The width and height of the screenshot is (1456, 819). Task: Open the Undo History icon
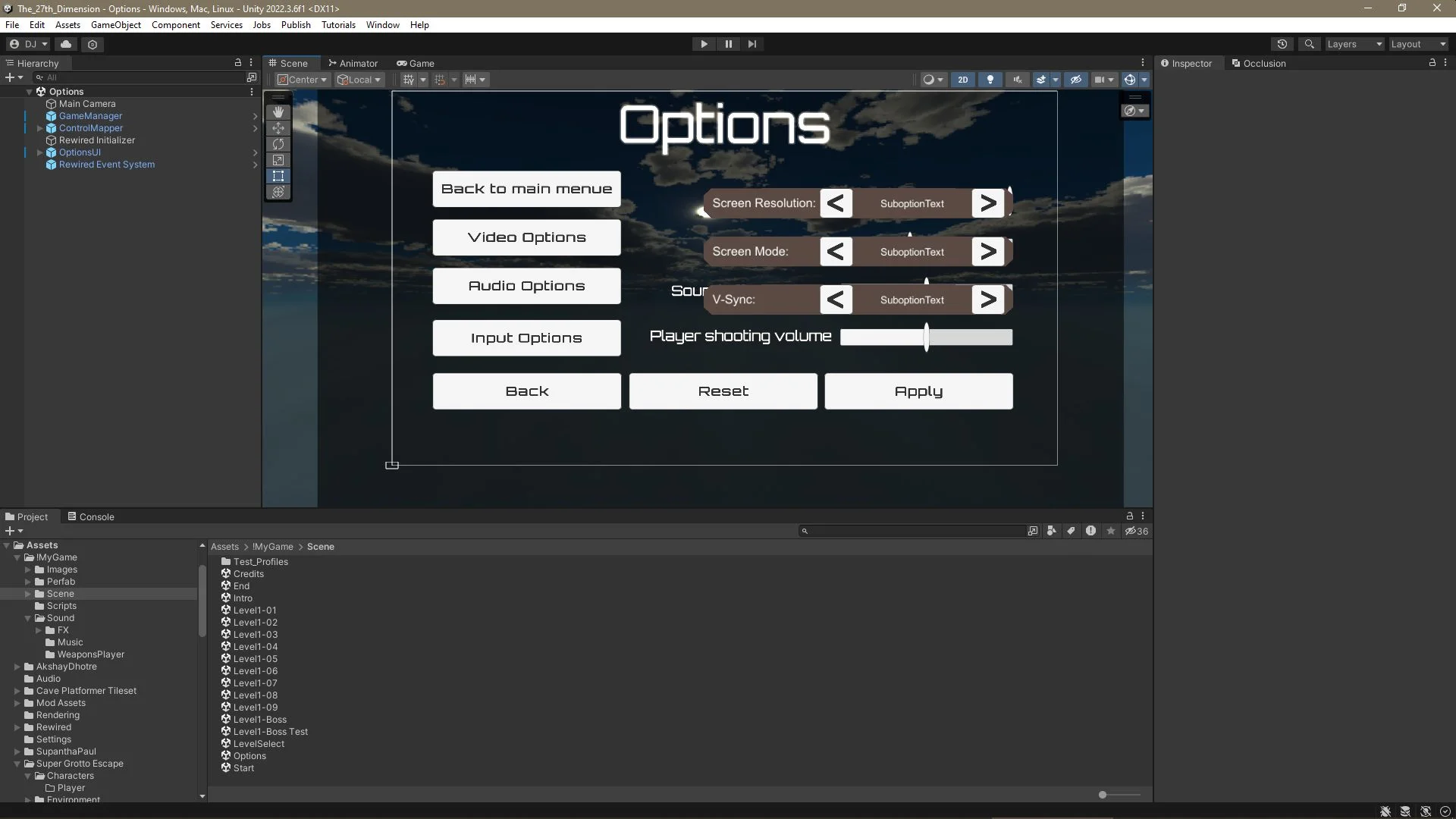point(1282,44)
